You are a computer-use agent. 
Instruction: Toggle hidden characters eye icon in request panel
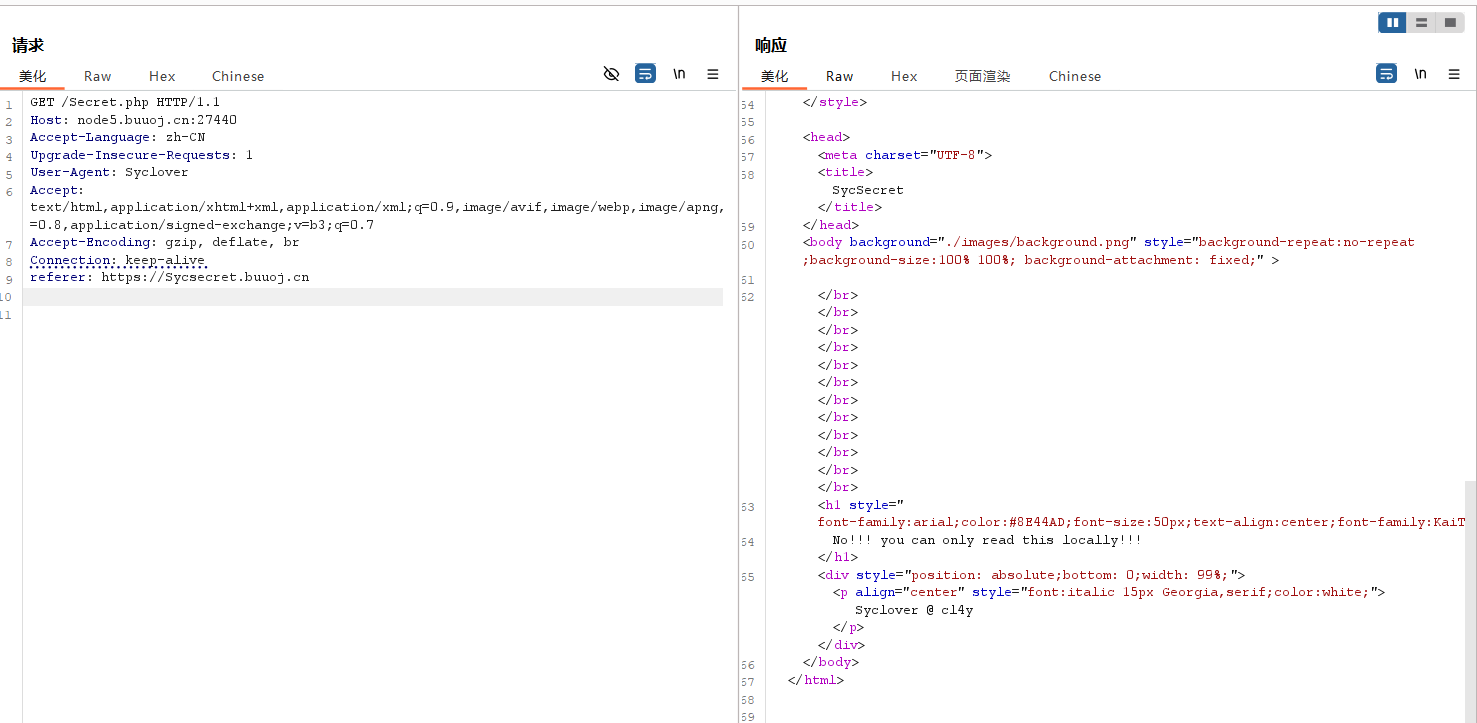click(x=612, y=74)
